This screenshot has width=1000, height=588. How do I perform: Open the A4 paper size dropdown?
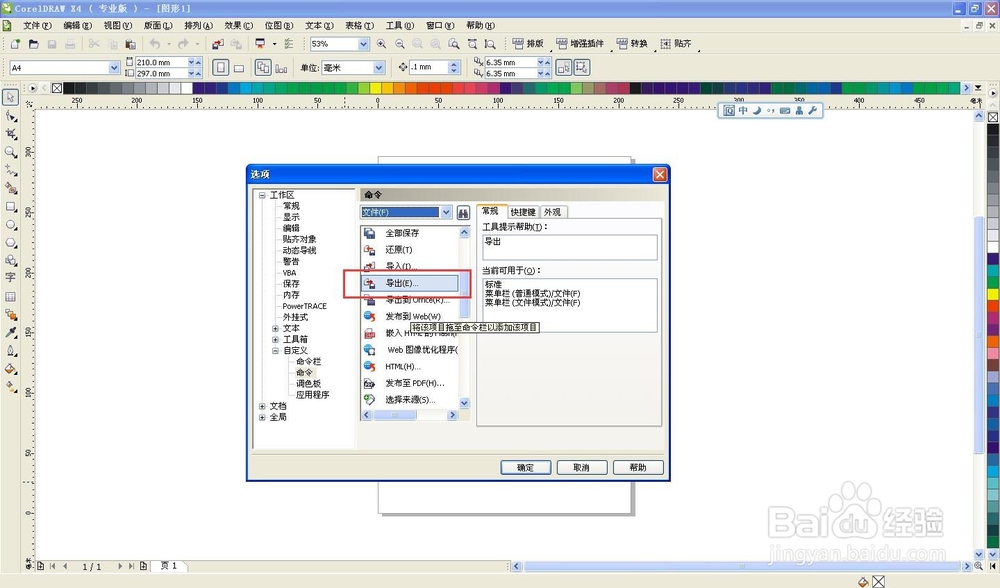pos(114,68)
